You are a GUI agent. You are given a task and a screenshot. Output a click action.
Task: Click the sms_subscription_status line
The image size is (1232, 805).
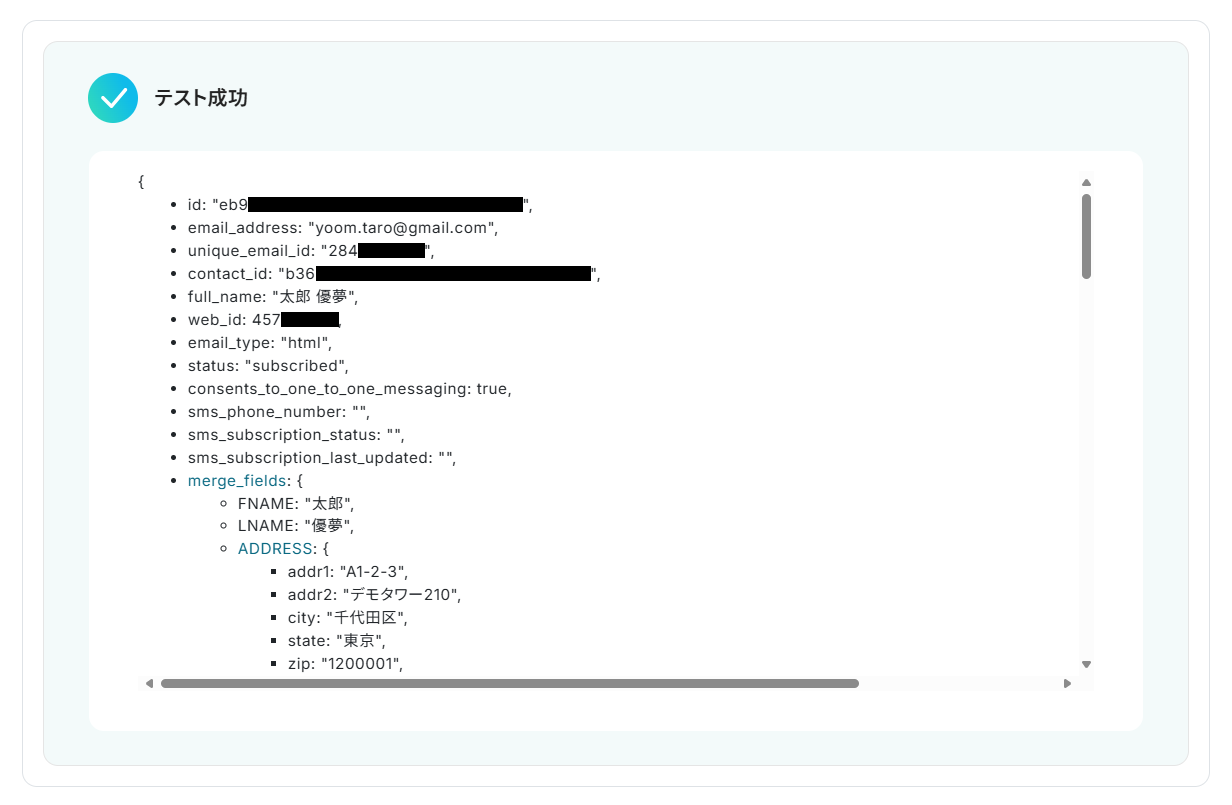296,435
